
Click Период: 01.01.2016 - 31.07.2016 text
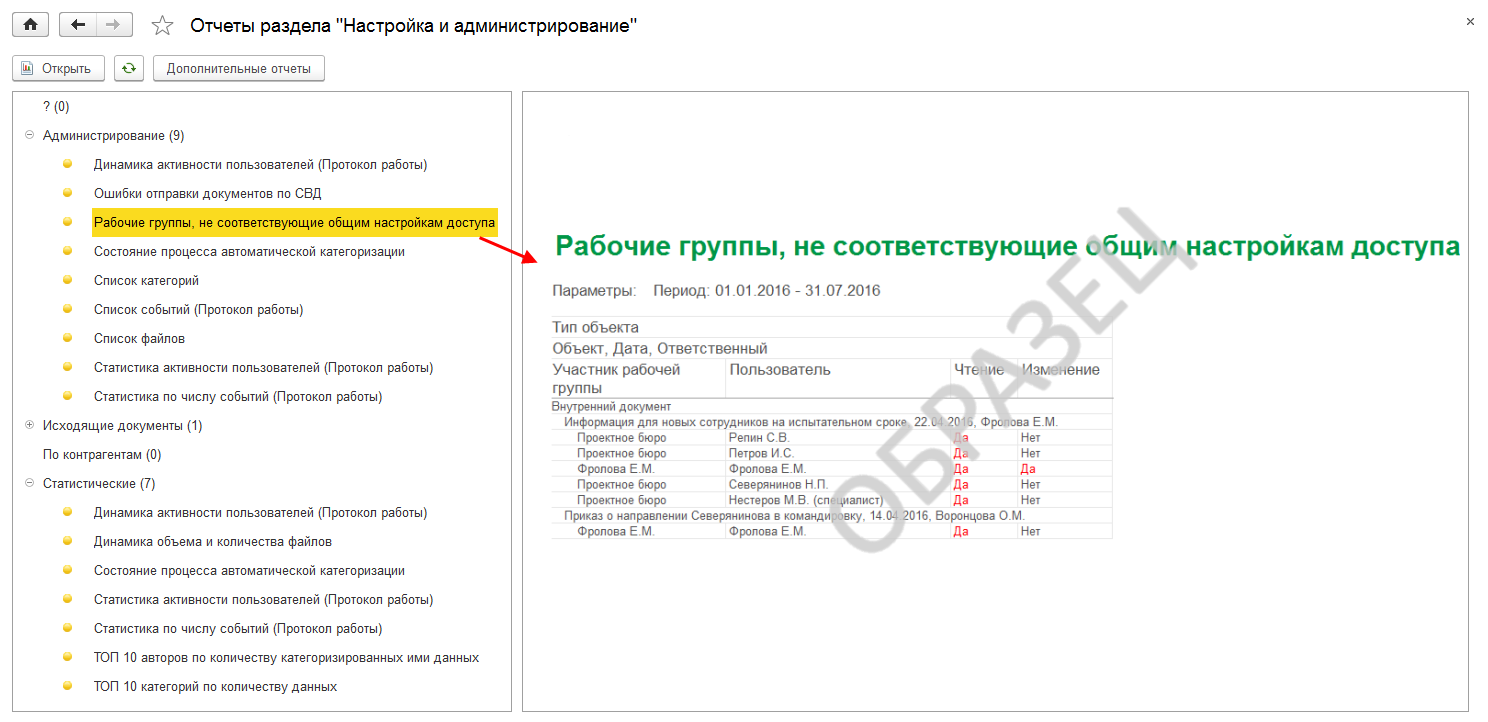click(766, 291)
